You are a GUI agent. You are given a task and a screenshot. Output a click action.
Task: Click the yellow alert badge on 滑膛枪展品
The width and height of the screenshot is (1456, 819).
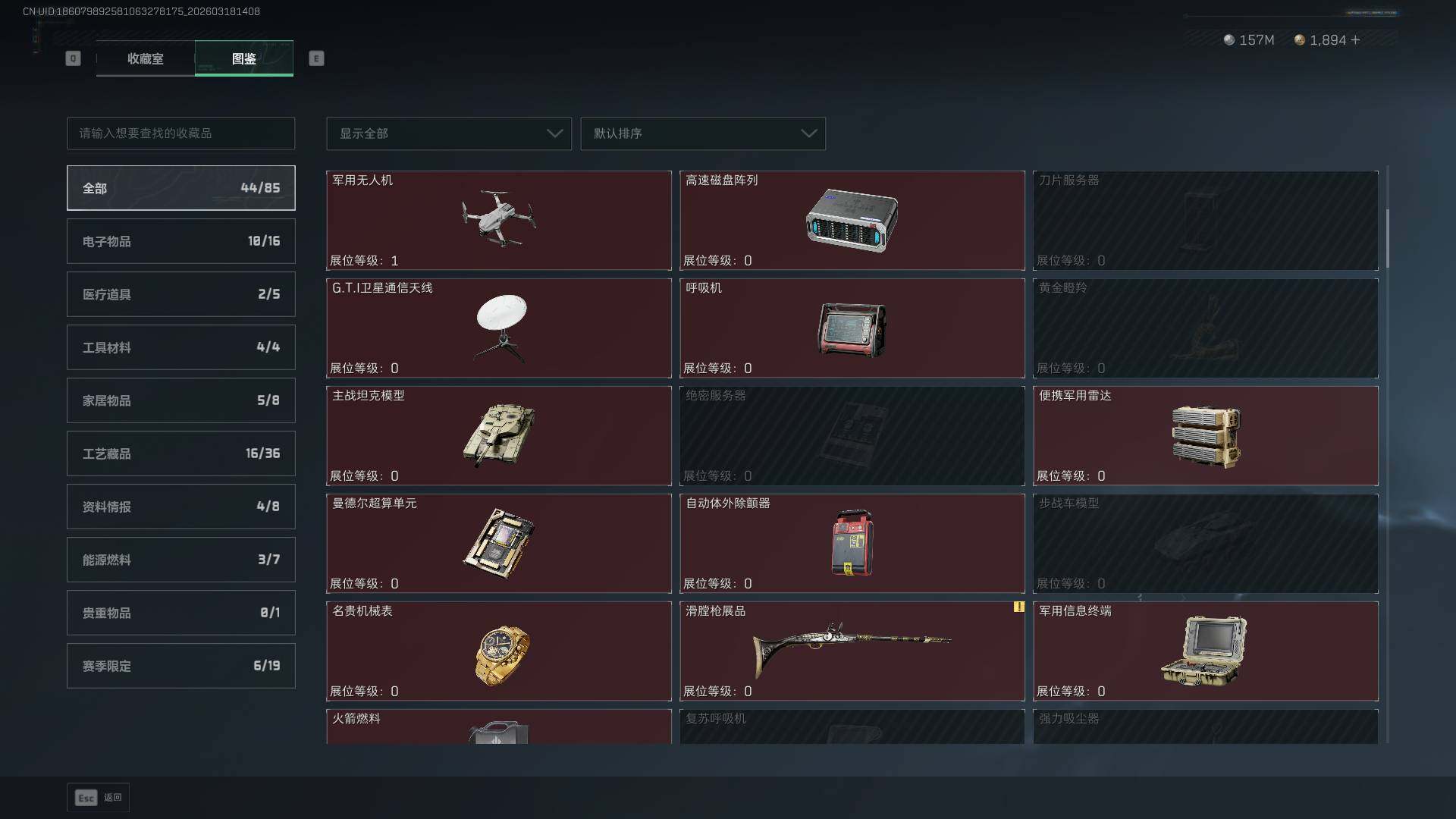pos(1018,607)
